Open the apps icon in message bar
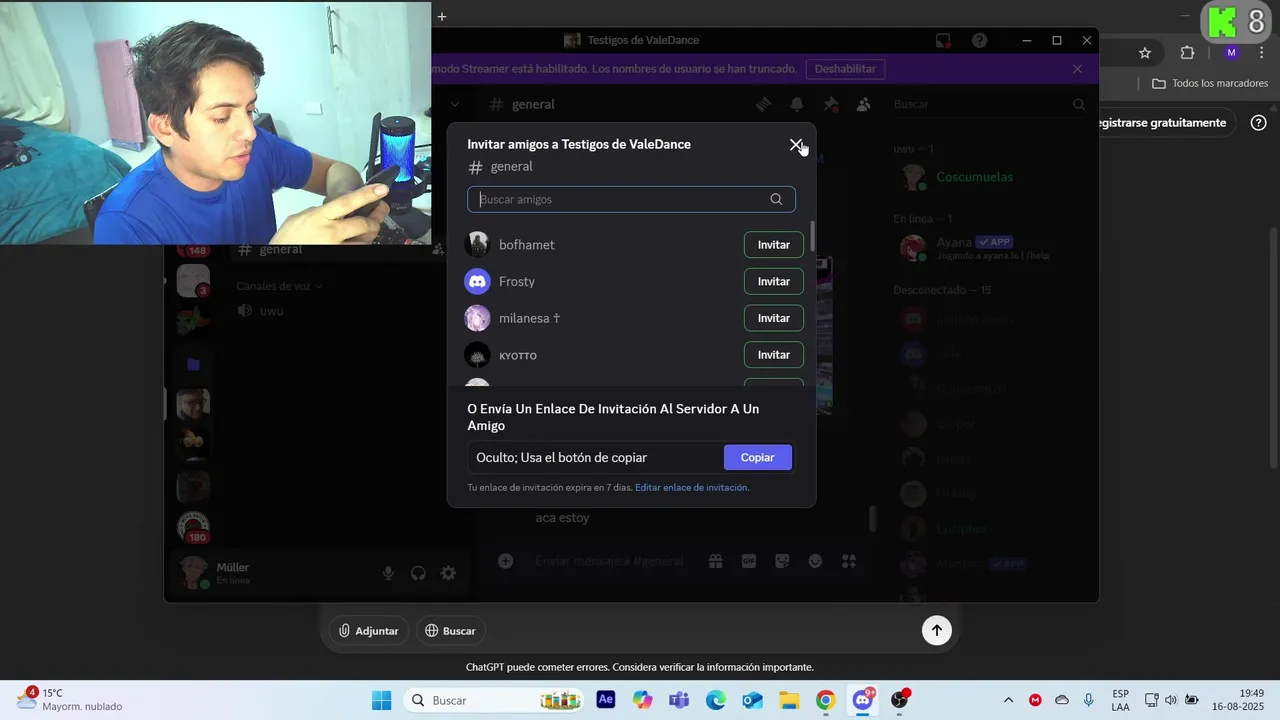This screenshot has width=1280, height=720. [848, 561]
